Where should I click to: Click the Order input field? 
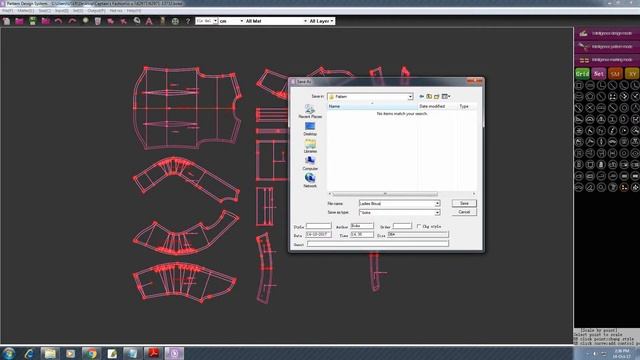pyautogui.click(x=402, y=226)
